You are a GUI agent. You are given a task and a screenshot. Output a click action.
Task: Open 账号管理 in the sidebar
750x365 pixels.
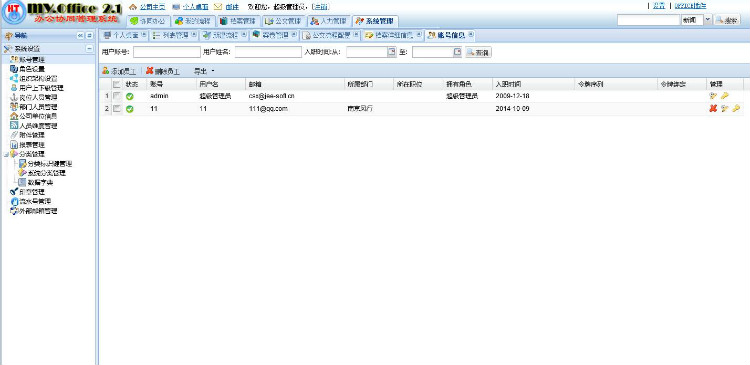[x=32, y=60]
